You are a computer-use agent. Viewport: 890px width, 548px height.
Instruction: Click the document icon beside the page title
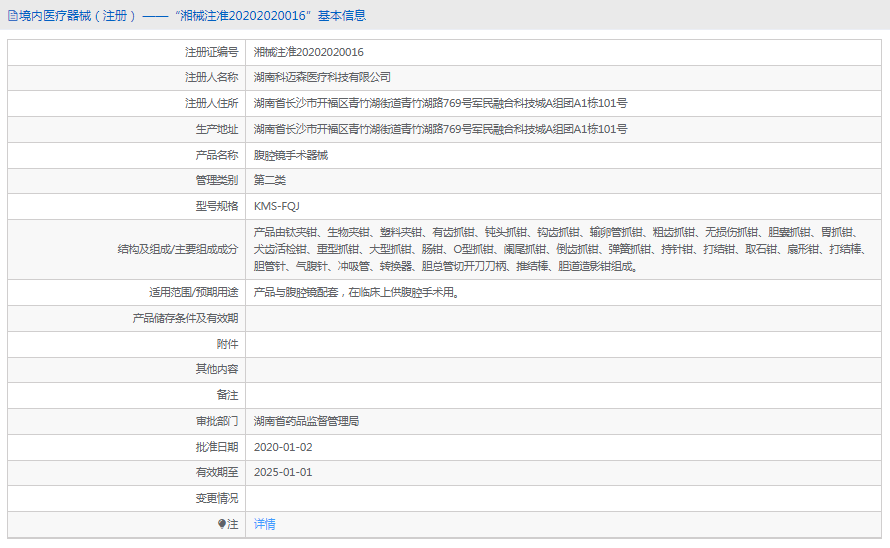(x=12, y=16)
